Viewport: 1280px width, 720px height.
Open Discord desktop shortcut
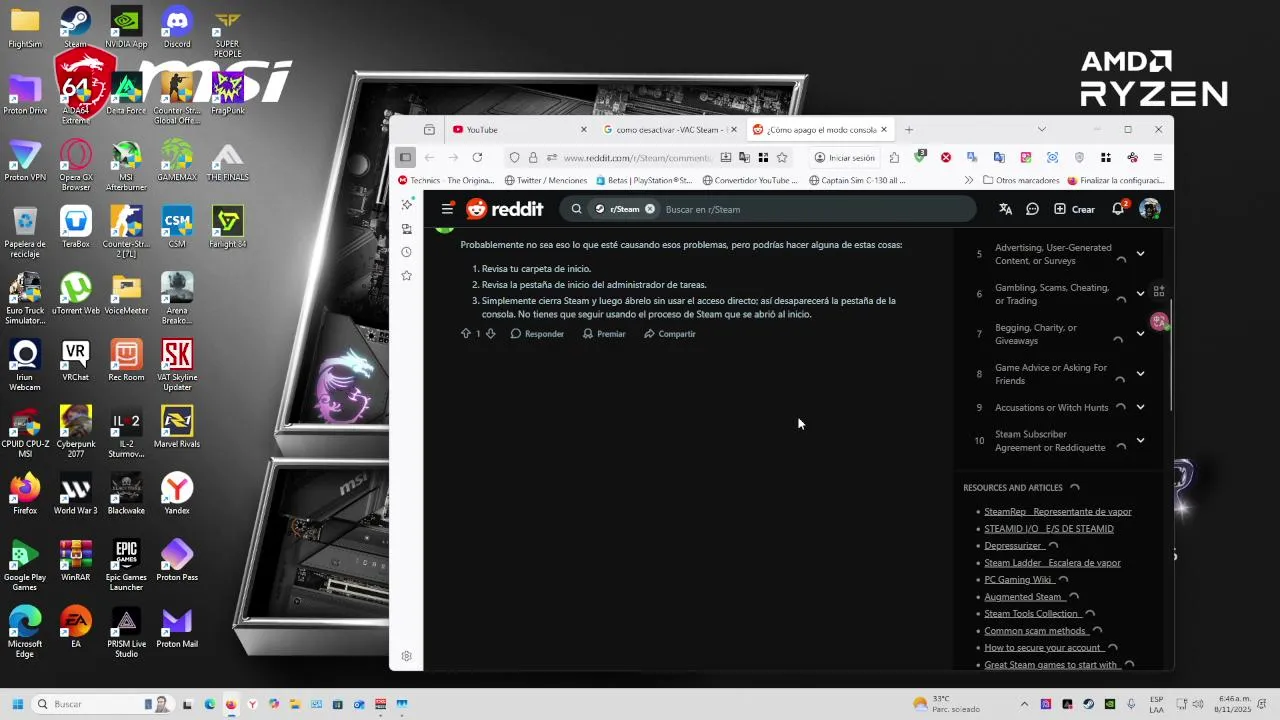[177, 27]
